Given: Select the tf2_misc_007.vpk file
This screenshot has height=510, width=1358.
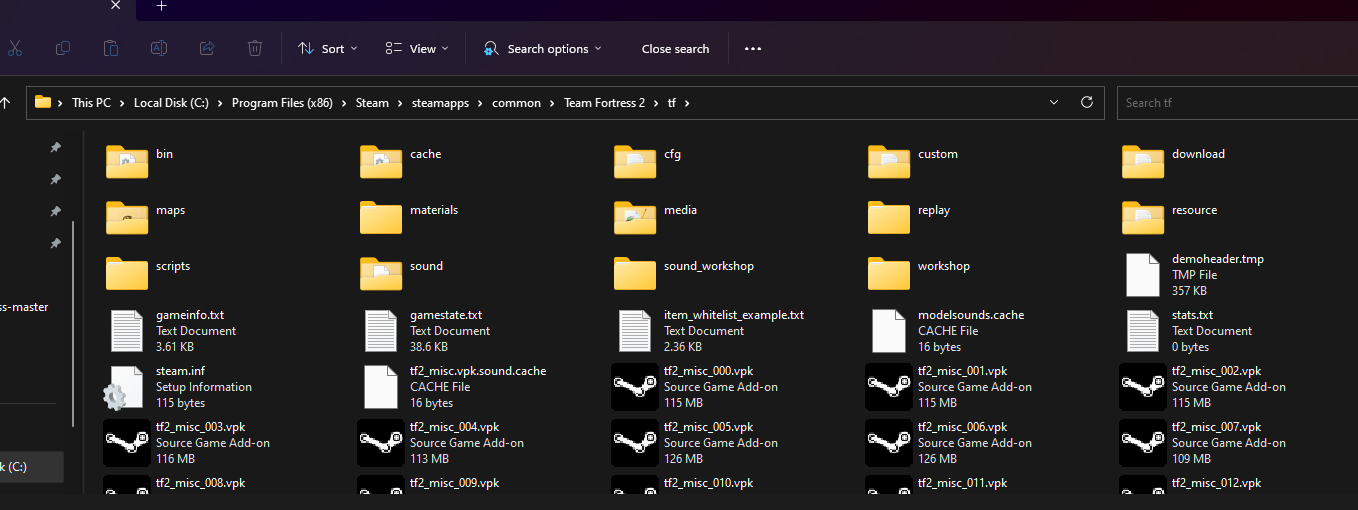Looking at the screenshot, I should click(x=1204, y=443).
